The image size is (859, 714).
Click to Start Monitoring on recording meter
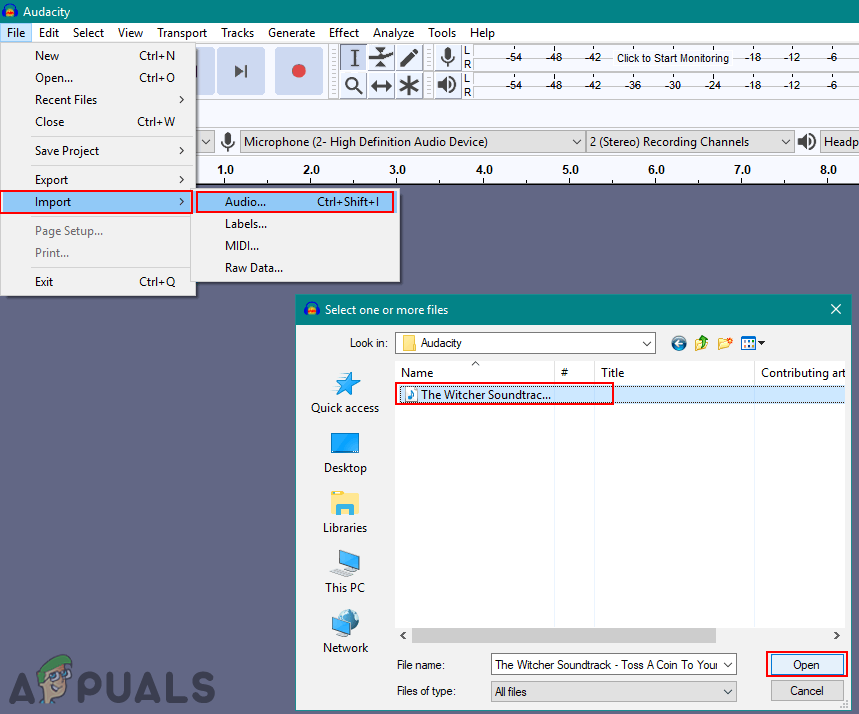point(673,58)
